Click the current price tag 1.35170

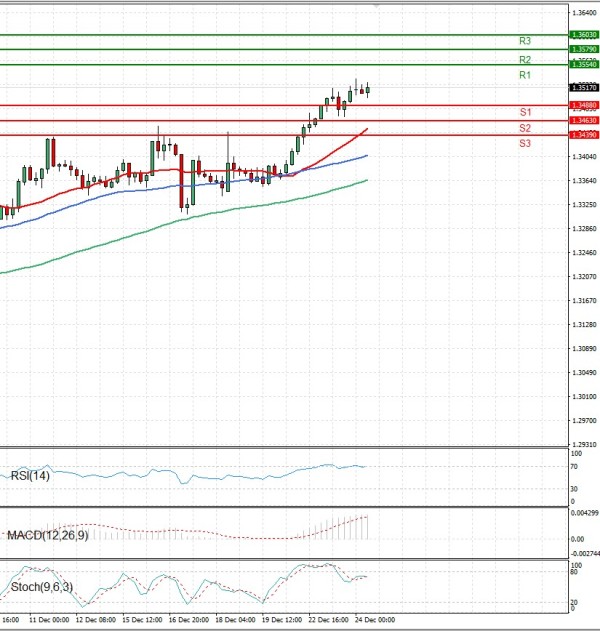coord(584,88)
